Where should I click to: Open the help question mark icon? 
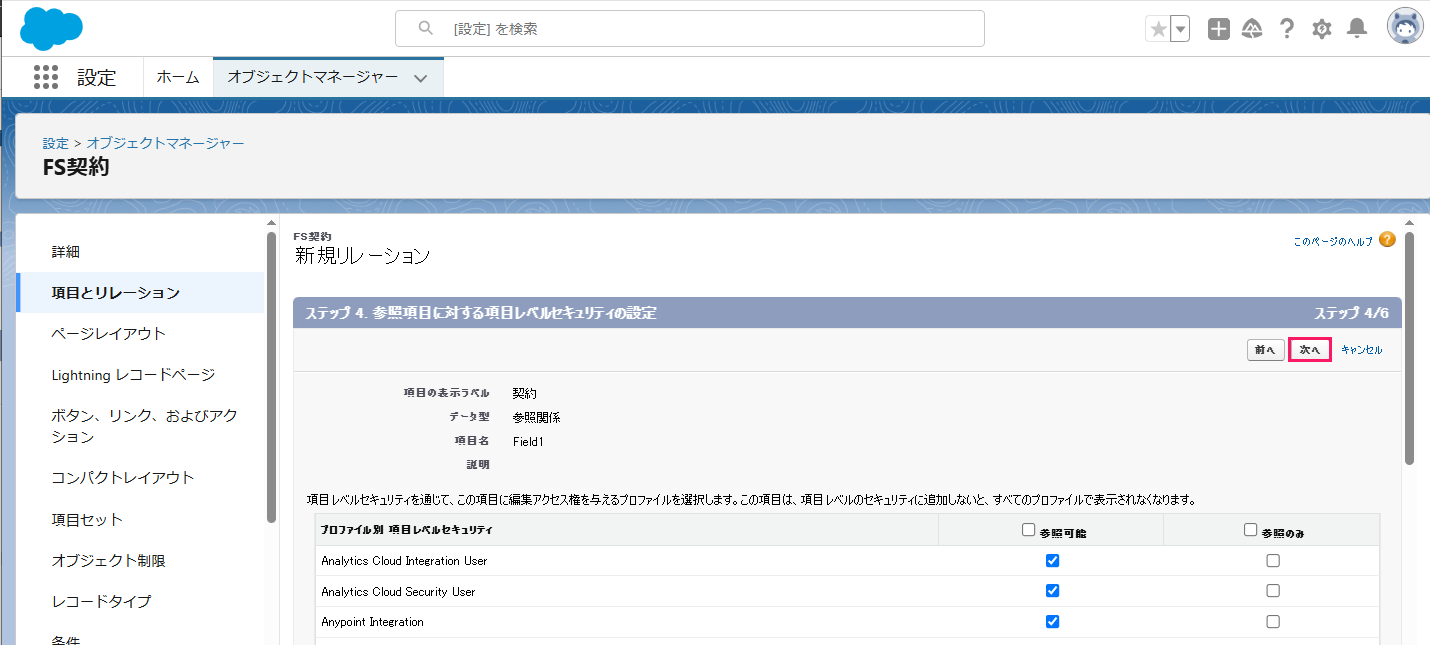(x=1287, y=29)
